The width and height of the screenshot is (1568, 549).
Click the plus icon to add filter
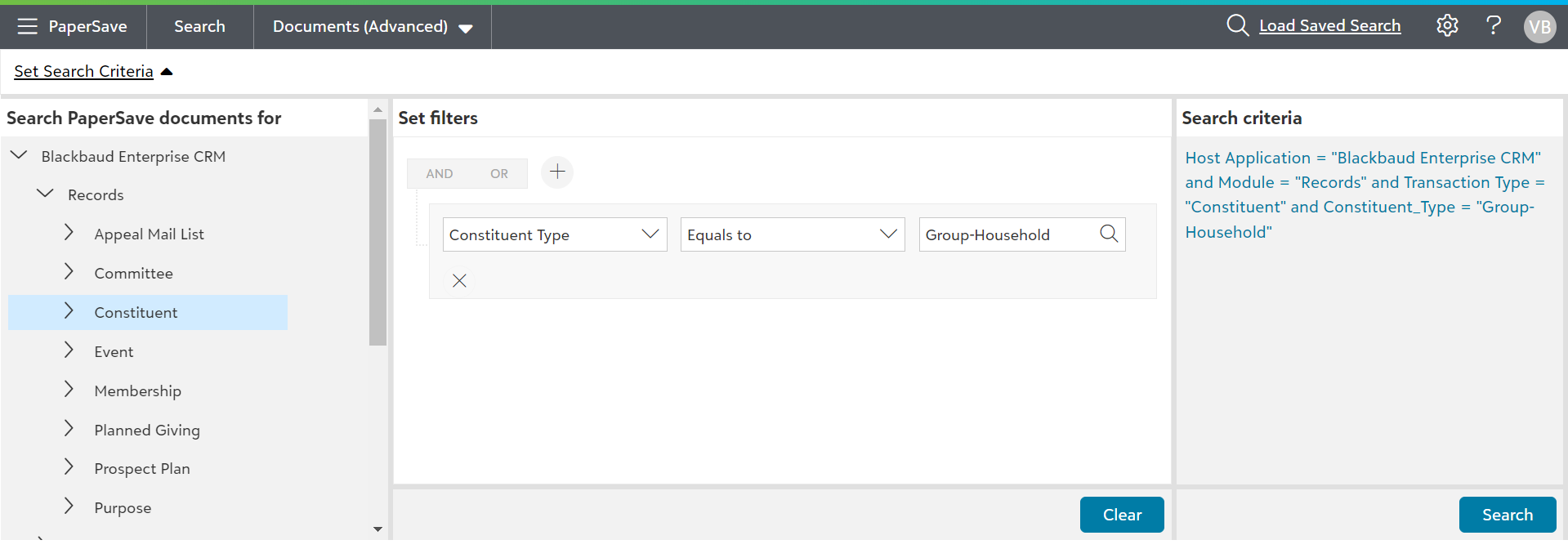tap(557, 172)
